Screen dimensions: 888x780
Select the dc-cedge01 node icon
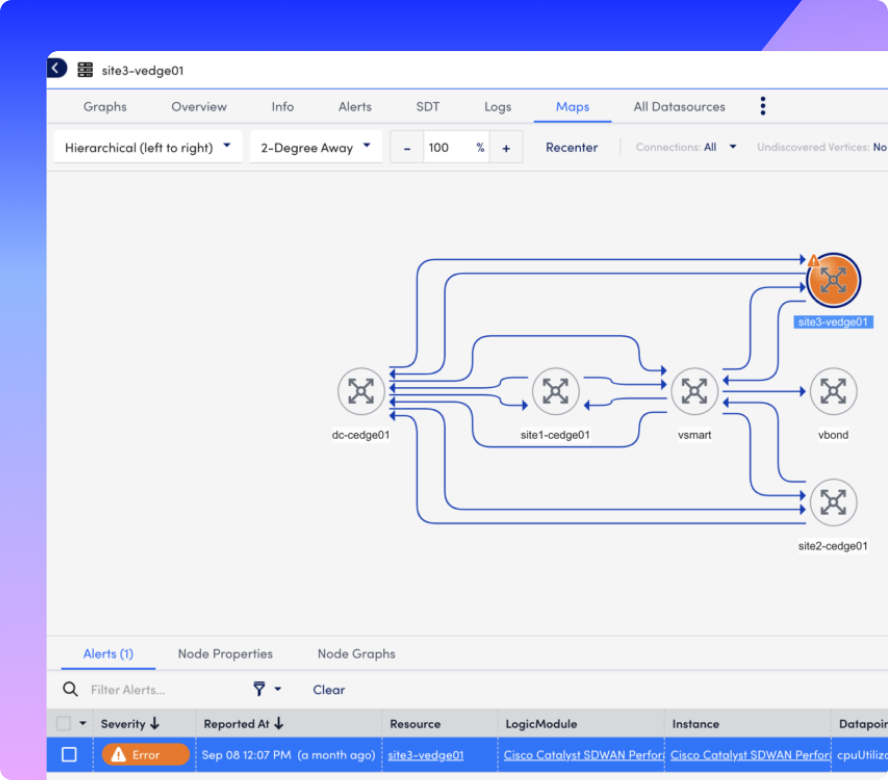coord(361,391)
